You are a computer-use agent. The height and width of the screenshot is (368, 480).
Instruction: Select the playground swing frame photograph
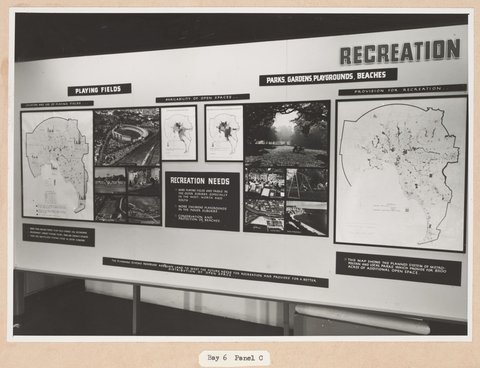pyautogui.click(x=307, y=184)
